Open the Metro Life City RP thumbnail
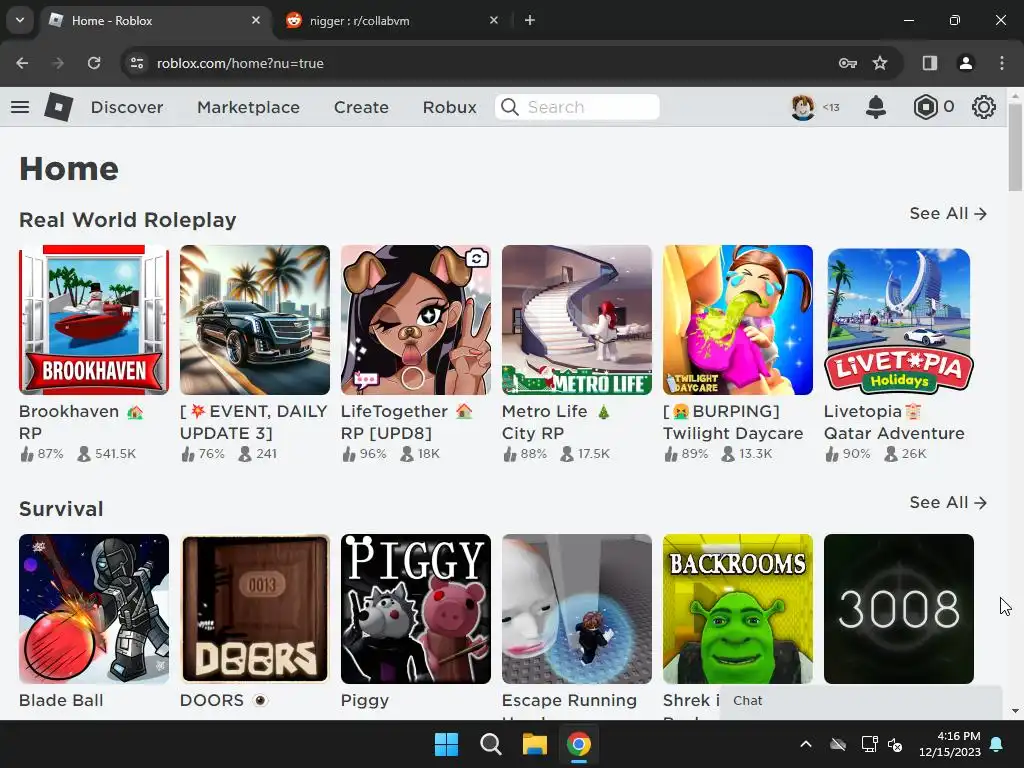1024x768 pixels. pyautogui.click(x=577, y=320)
